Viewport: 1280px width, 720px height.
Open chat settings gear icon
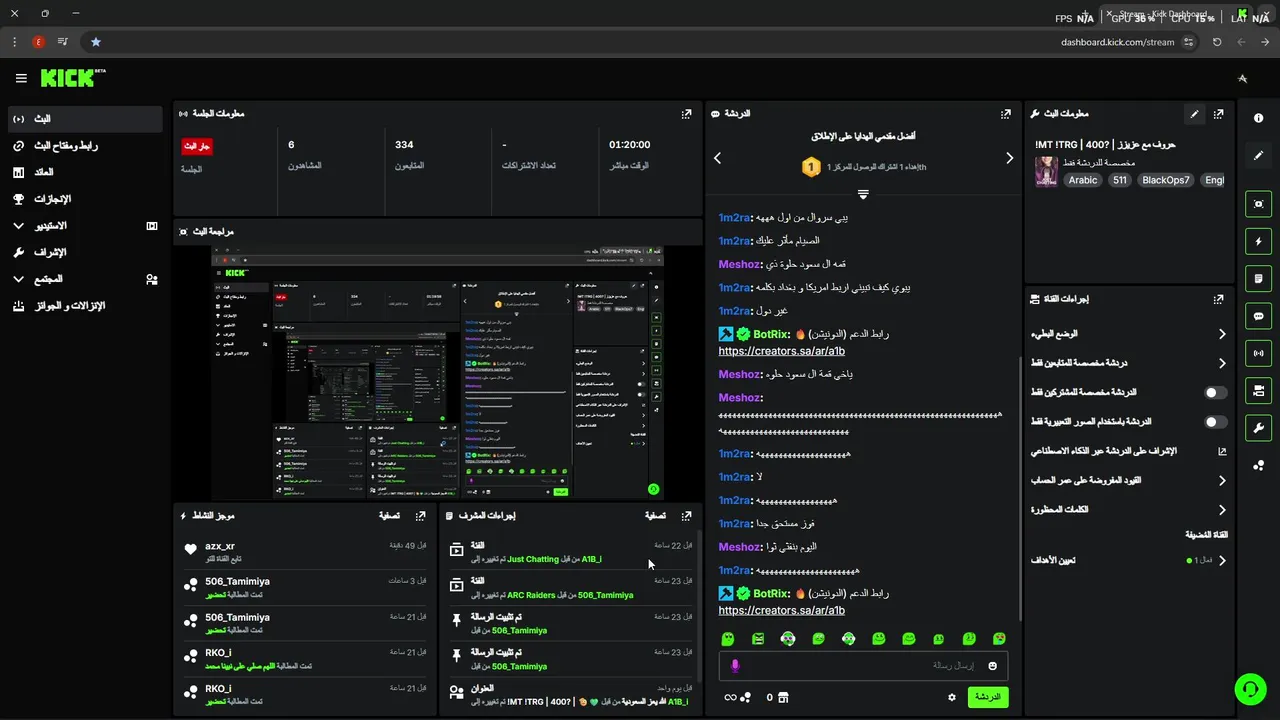coord(952,697)
